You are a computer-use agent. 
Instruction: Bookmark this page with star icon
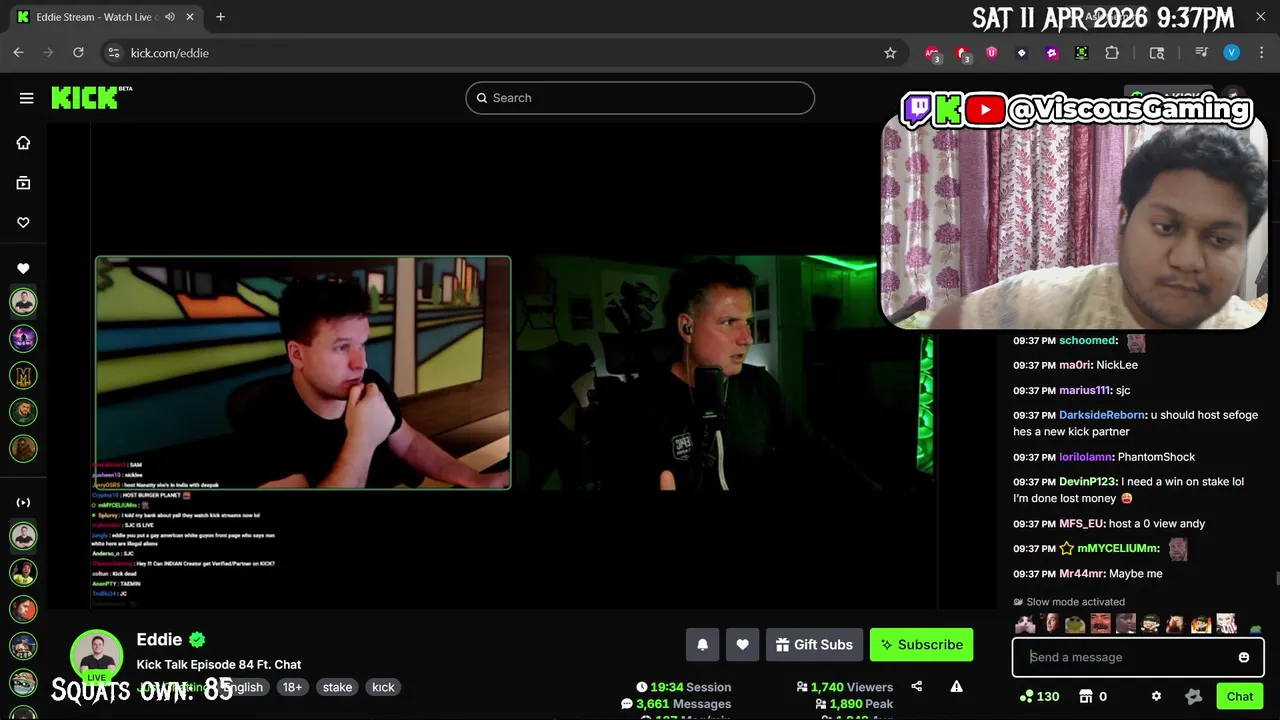click(x=890, y=53)
